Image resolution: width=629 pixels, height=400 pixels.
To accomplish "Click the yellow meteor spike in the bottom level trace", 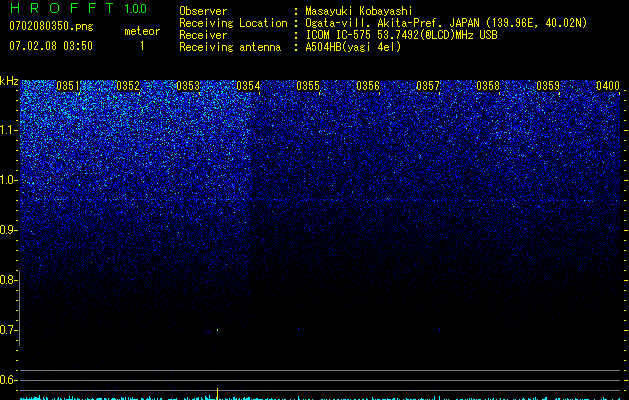I will tap(217, 393).
